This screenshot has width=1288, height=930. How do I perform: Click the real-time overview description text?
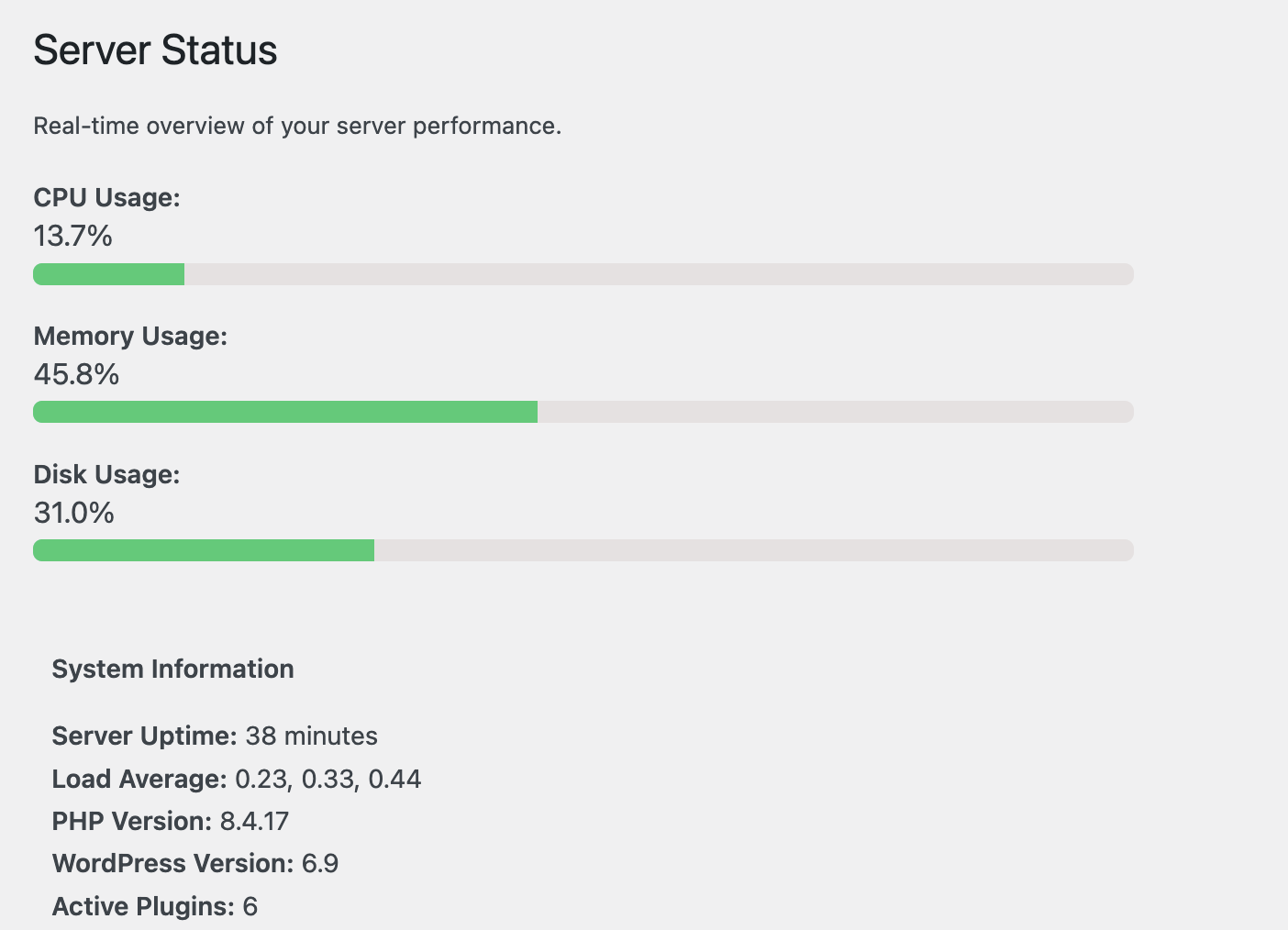[298, 126]
